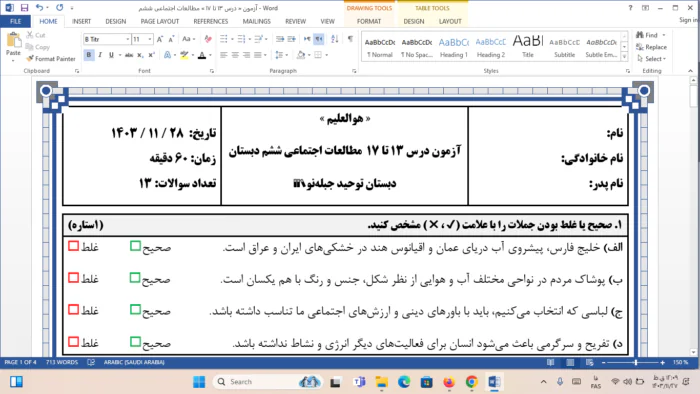Apply strikethrough abc formatting
Screen dimensions: 700x394
pyautogui.click(x=129, y=55)
